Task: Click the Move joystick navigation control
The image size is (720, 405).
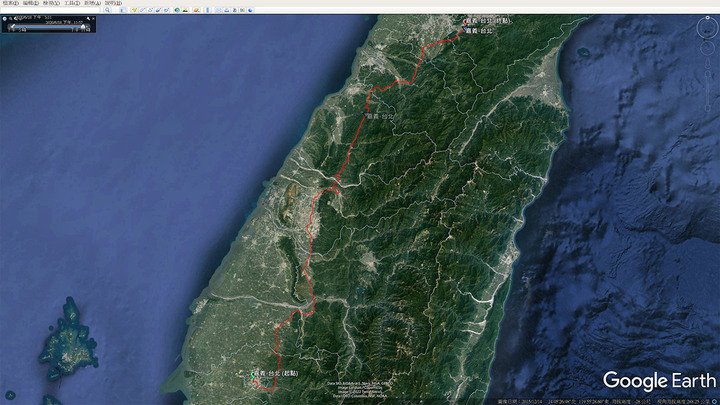Action: [708, 49]
